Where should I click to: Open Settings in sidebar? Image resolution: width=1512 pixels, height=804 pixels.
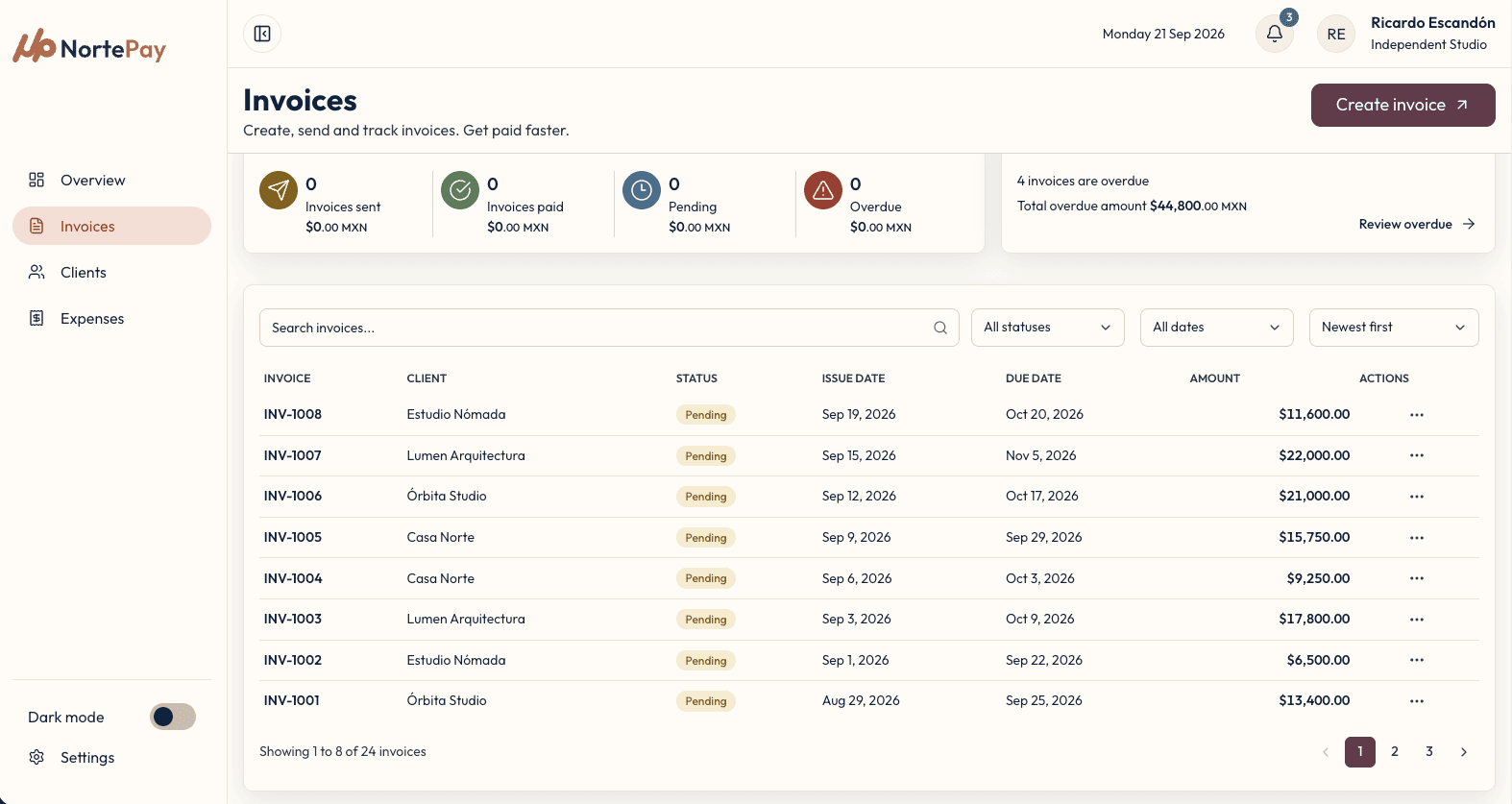pyautogui.click(x=111, y=757)
